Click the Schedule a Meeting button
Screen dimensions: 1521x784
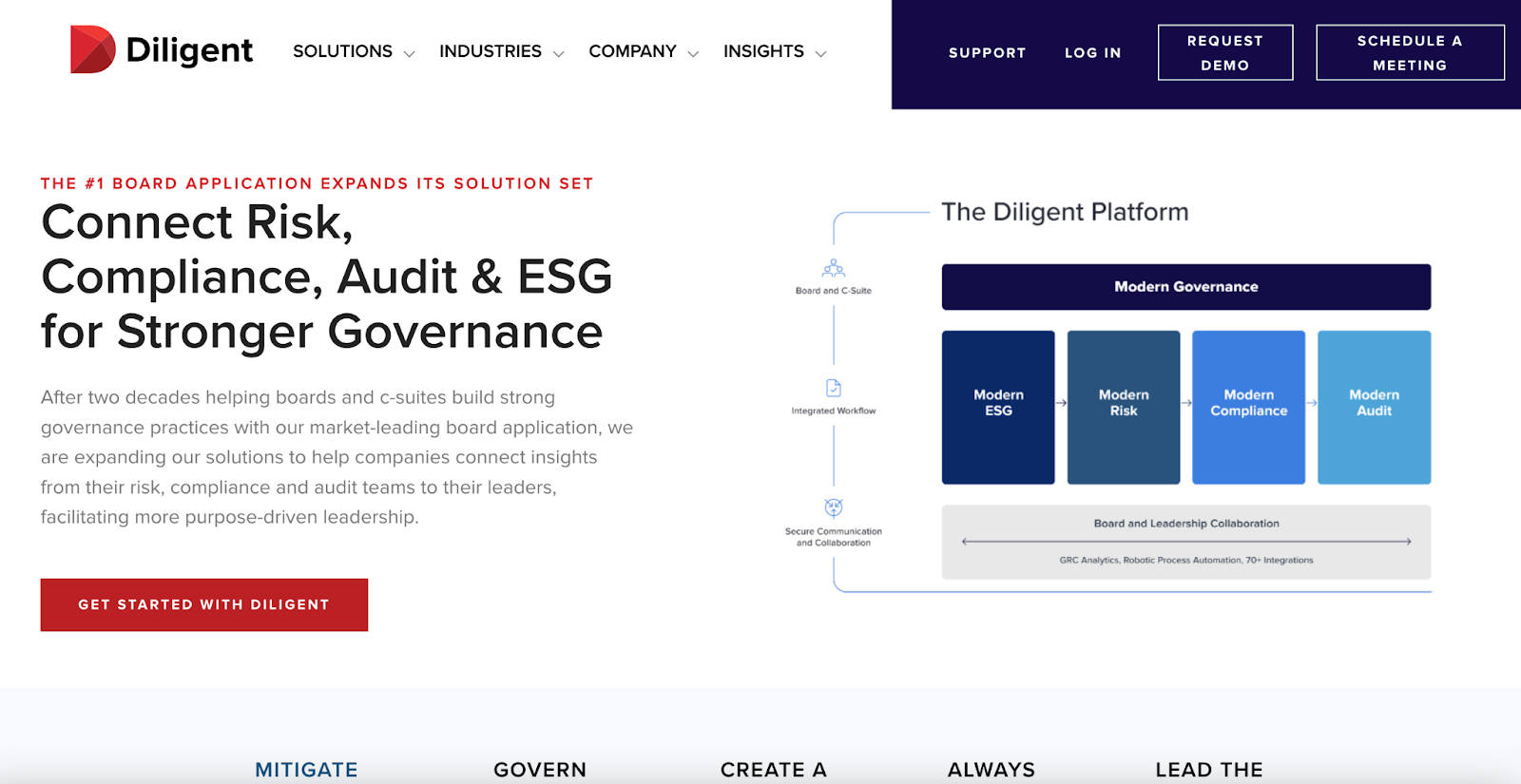coord(1410,52)
